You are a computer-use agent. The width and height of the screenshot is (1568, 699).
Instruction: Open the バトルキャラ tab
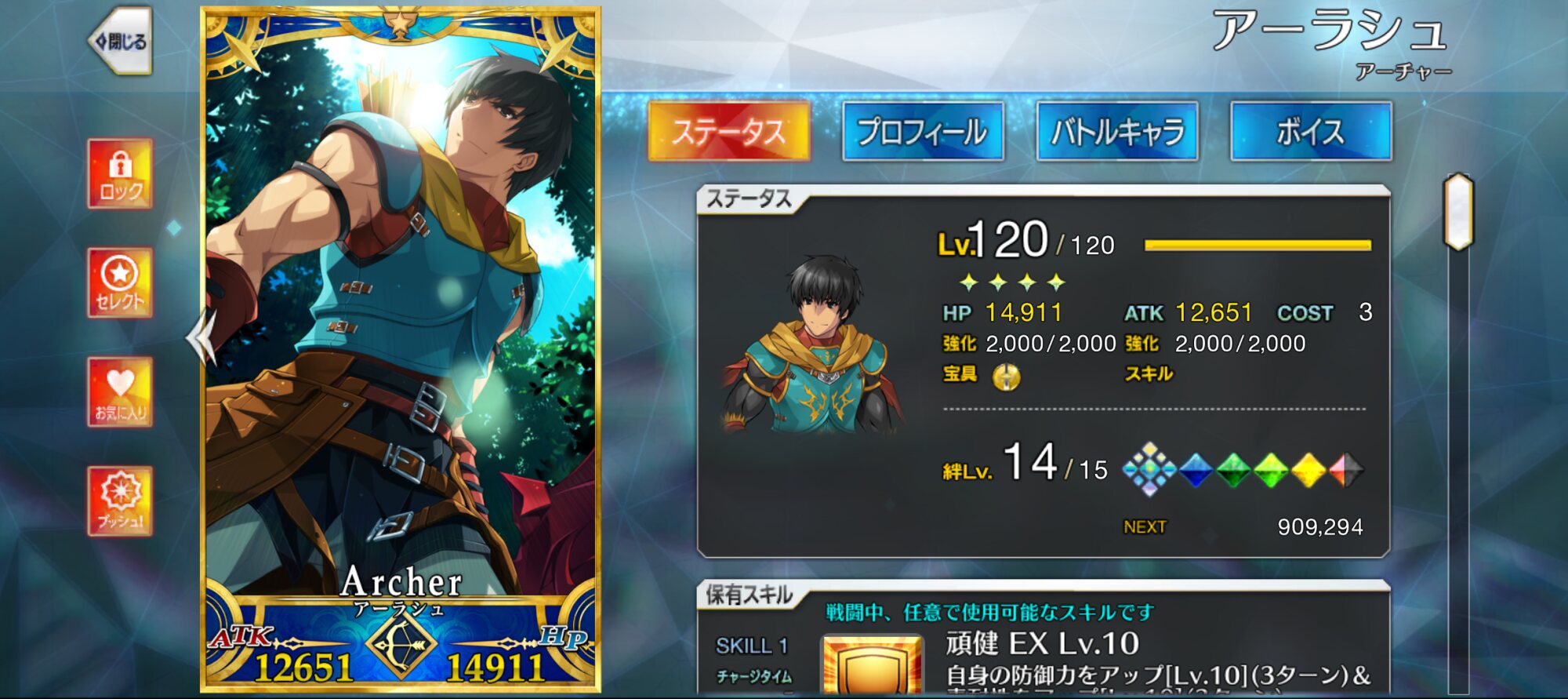pos(1117,131)
